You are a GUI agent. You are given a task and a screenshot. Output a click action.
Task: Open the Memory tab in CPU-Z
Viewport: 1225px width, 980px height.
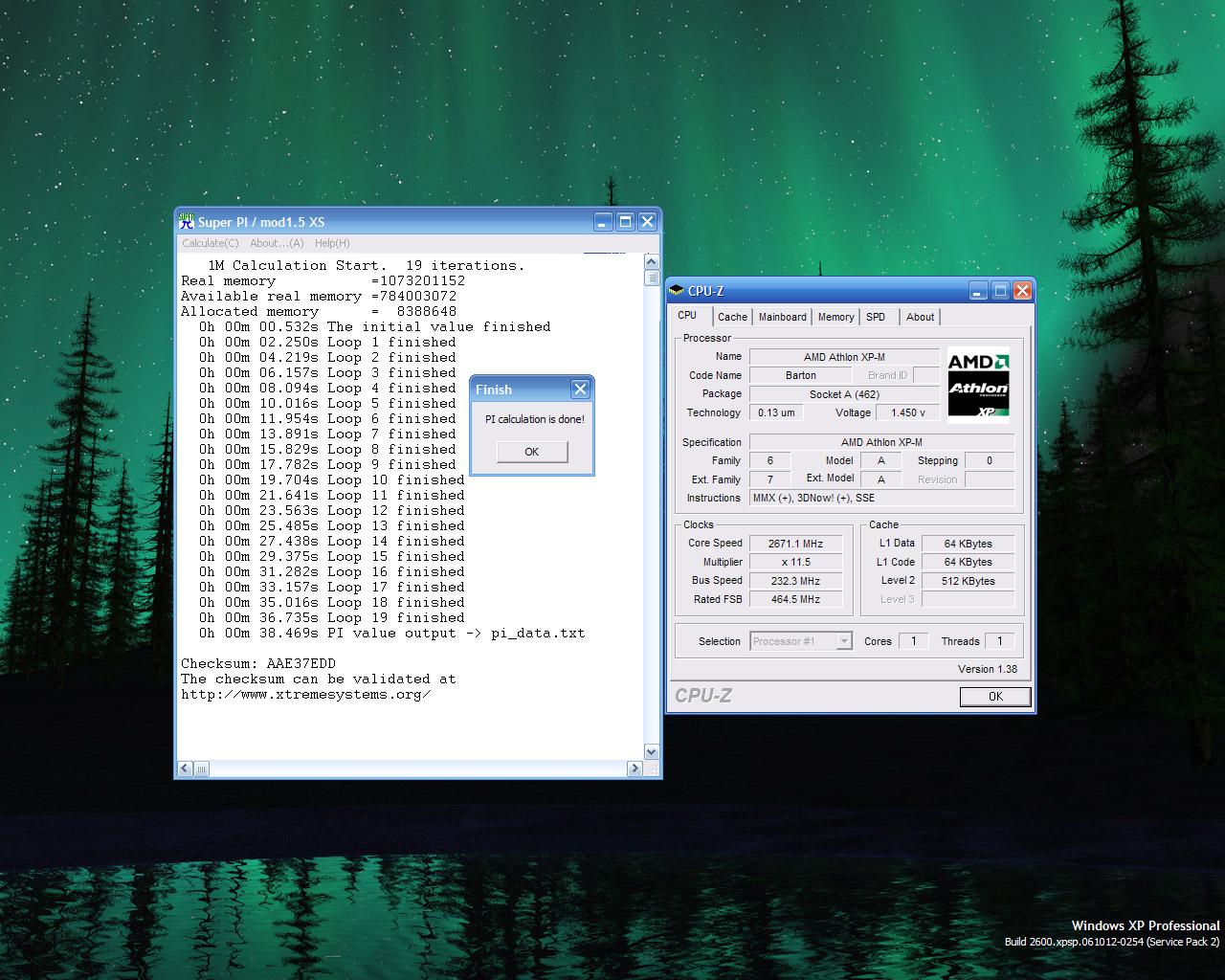835,317
